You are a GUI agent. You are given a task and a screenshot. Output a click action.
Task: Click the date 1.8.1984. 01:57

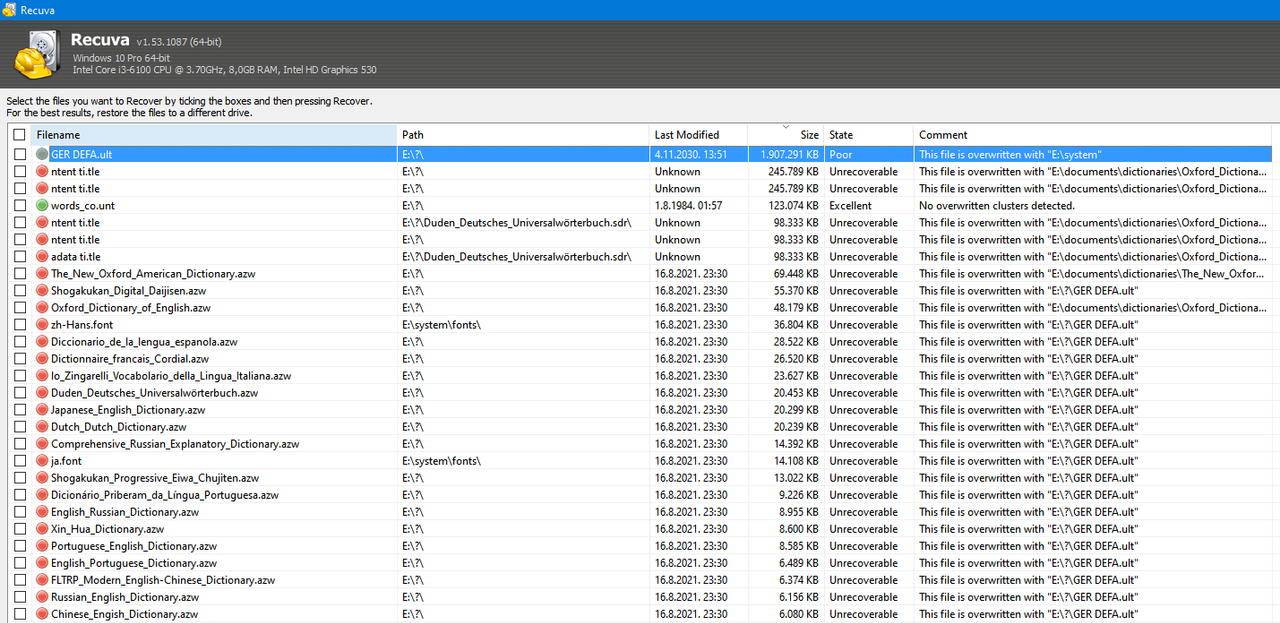689,206
